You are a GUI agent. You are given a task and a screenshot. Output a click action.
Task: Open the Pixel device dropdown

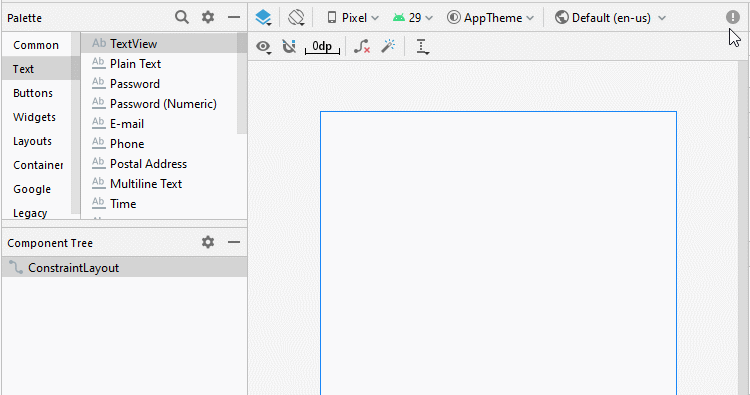(x=353, y=18)
